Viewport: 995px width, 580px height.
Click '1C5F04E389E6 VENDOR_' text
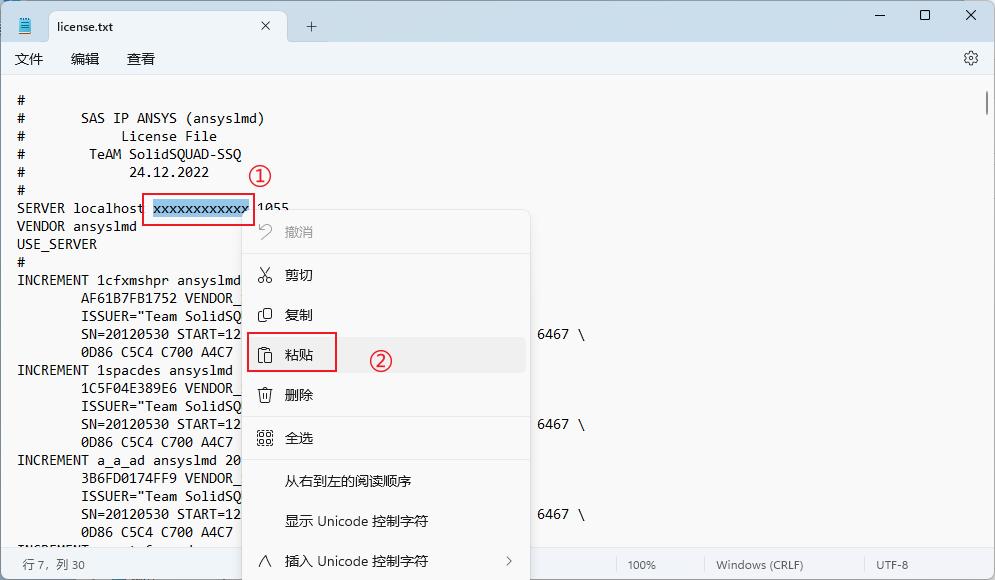tap(161, 388)
